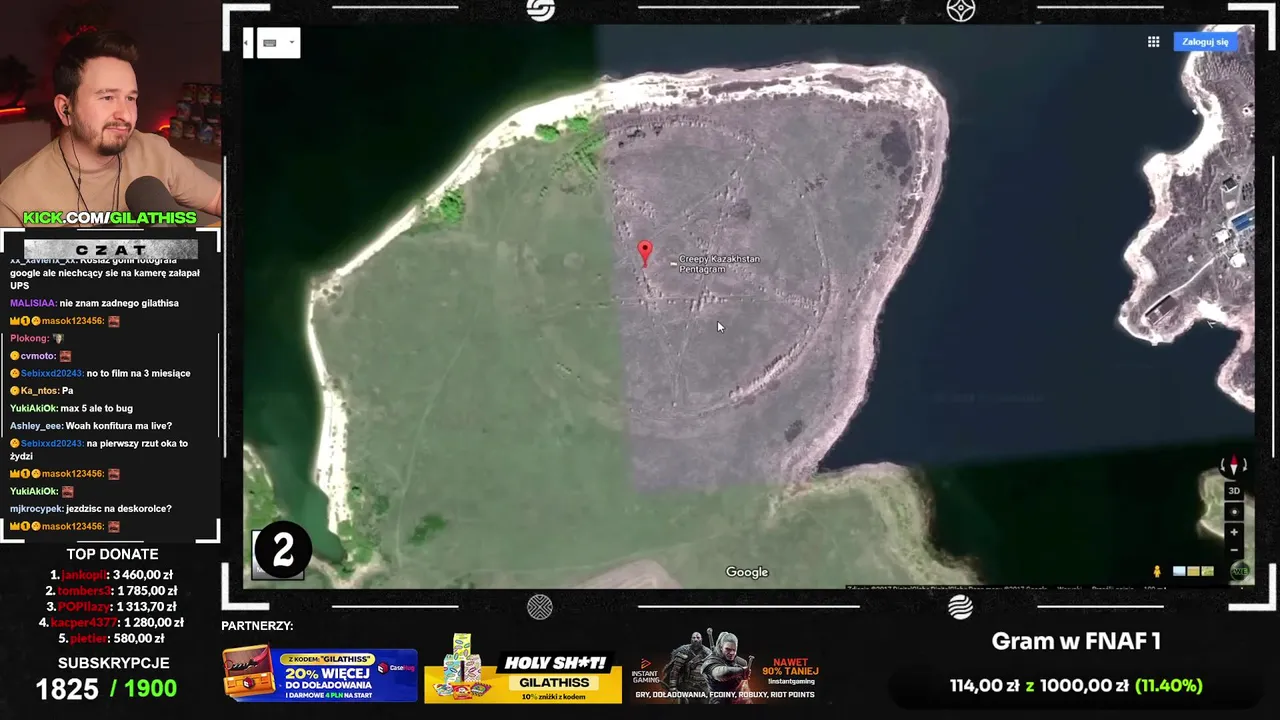This screenshot has width=1280, height=720.
Task: Click the 'Gram w FNAF 1' goal text
Action: 1076,642
